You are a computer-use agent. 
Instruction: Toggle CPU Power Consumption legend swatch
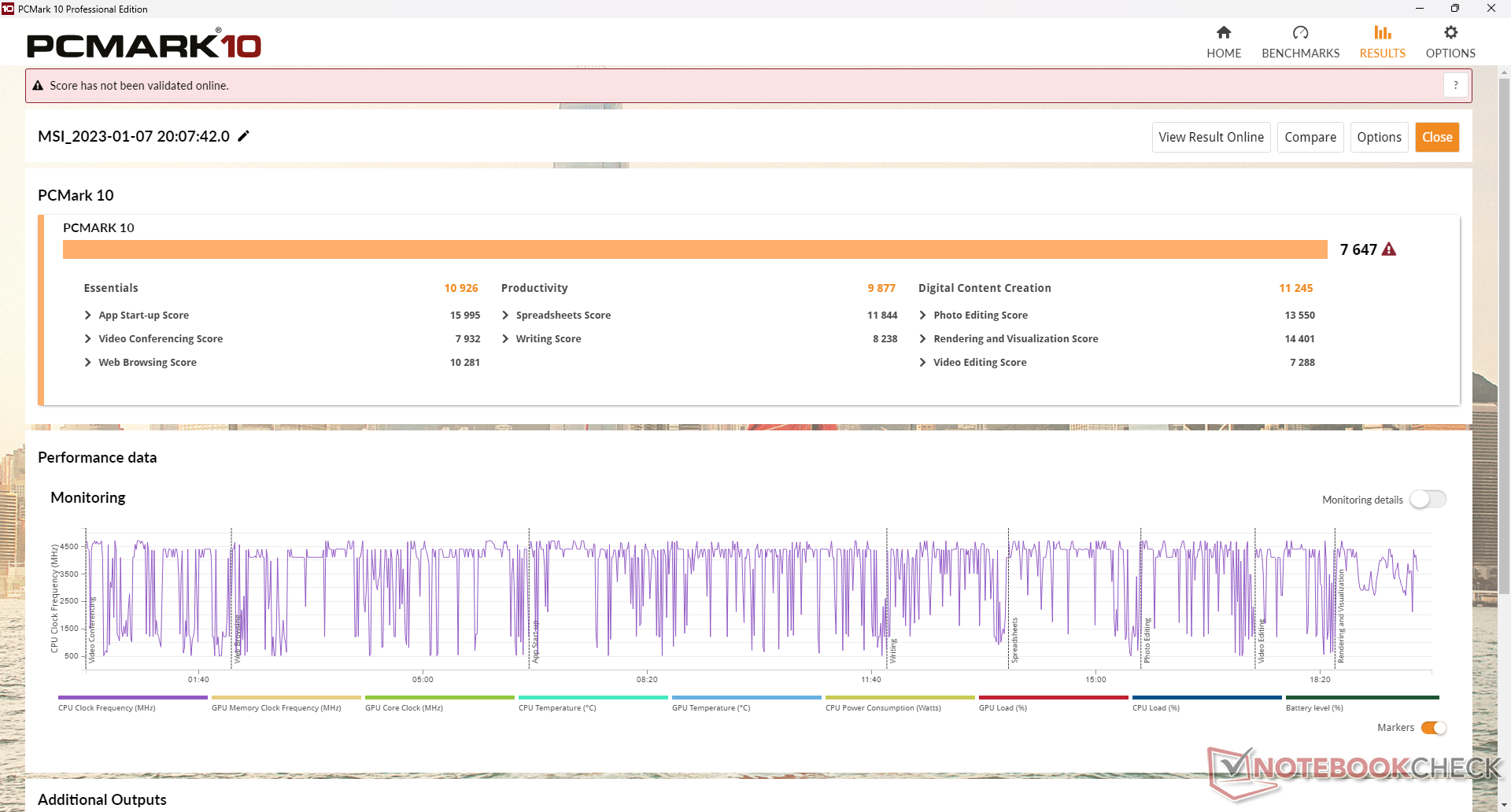[900, 697]
